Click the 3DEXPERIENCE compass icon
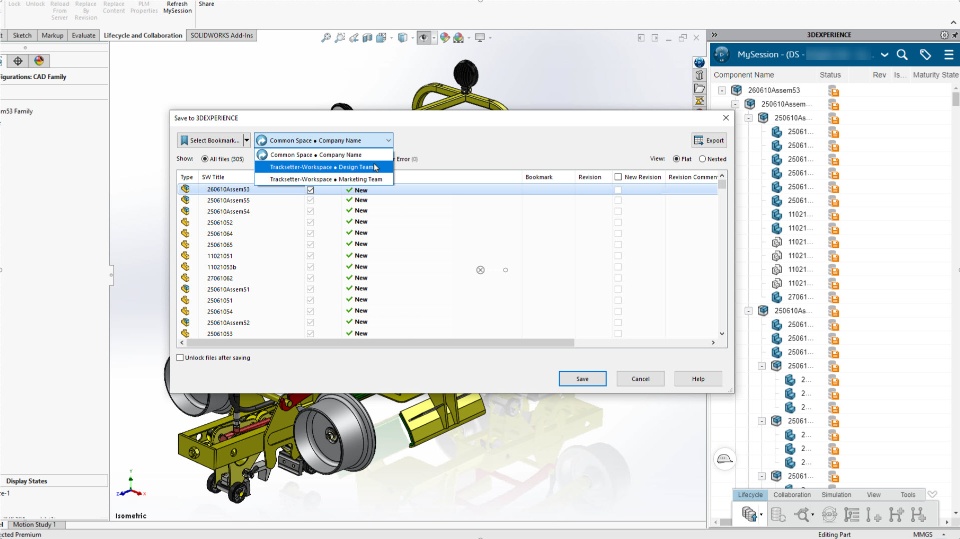This screenshot has width=960, height=539. 722,55
